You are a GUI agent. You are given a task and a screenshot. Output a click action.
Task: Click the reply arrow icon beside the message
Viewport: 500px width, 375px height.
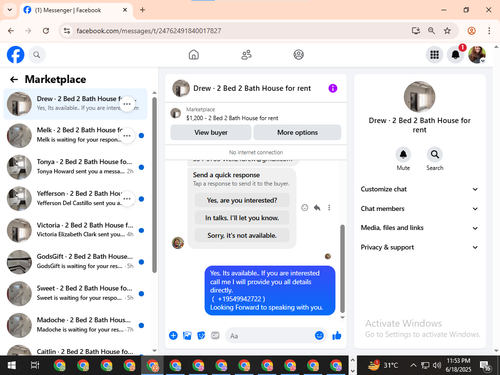[317, 208]
